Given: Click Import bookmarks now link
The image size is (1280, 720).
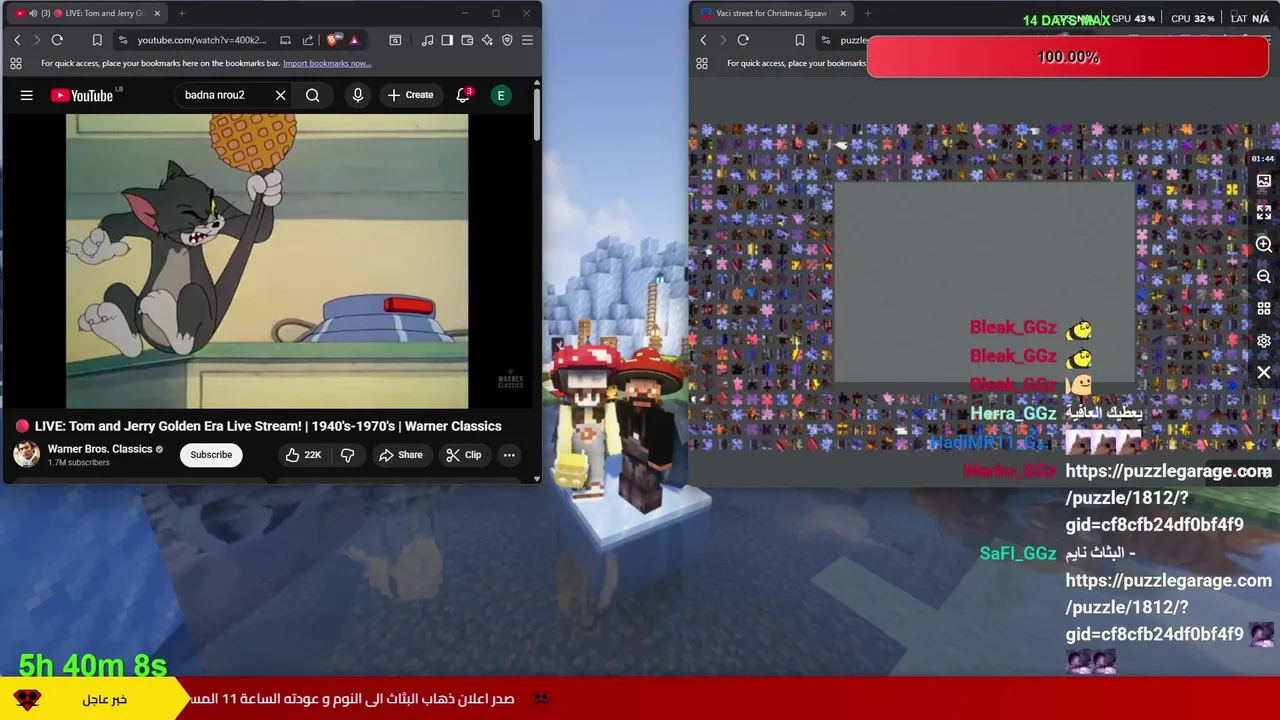Looking at the screenshot, I should pos(327,63).
